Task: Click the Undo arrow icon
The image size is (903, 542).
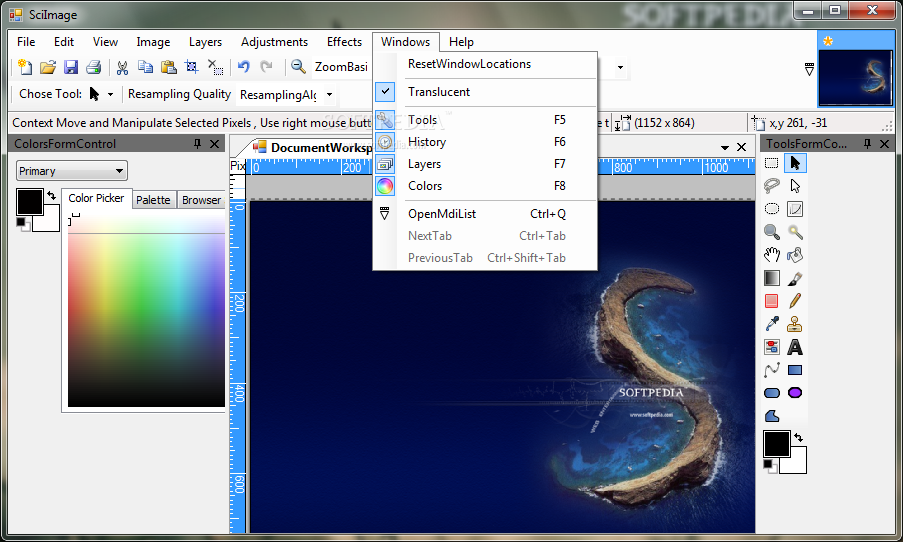Action: click(x=244, y=67)
